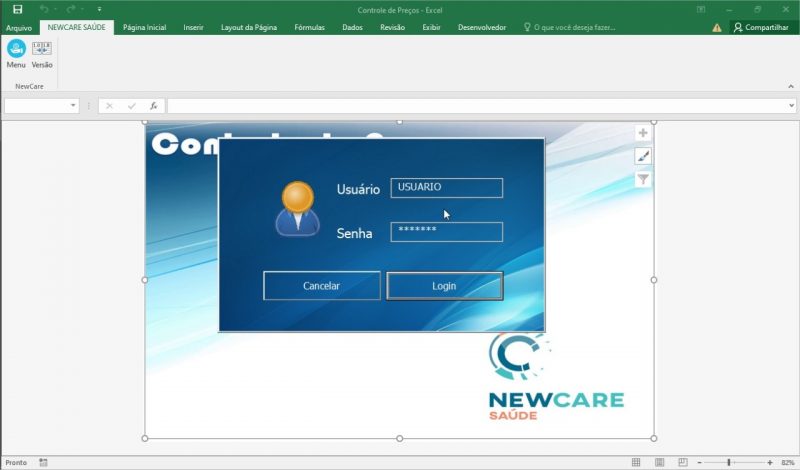Viewport: 800px width, 470px height.
Task: Open Customize Quick Access Toolbar dropdown
Action: click(x=99, y=9)
